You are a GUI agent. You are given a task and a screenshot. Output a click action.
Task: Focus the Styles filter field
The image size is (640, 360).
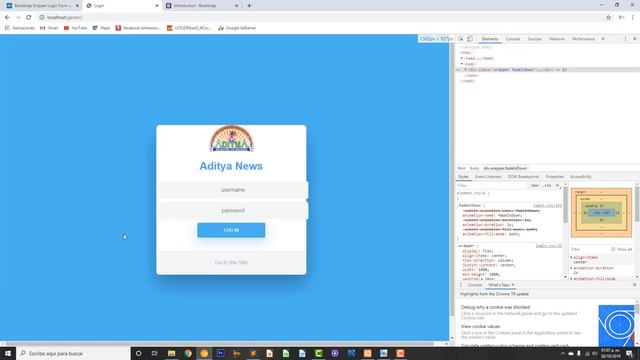pyautogui.click(x=492, y=186)
